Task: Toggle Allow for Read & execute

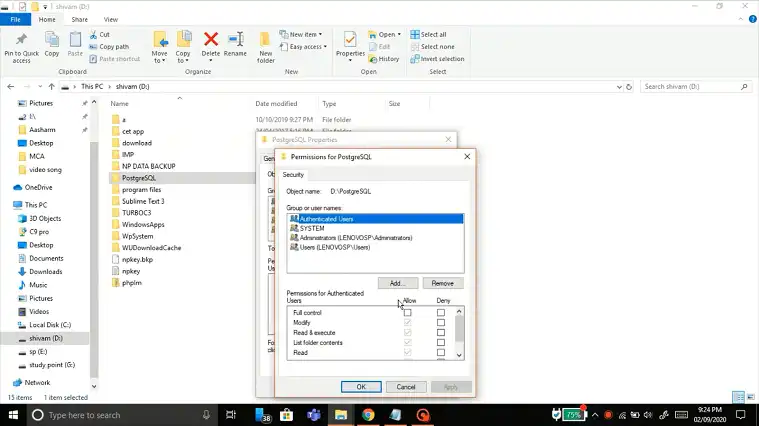Action: (408, 333)
